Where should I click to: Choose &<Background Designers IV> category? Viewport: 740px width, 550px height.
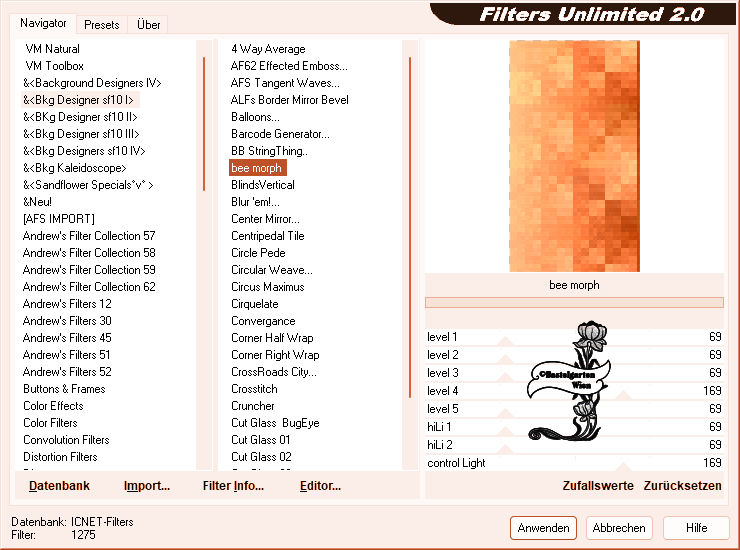point(92,83)
